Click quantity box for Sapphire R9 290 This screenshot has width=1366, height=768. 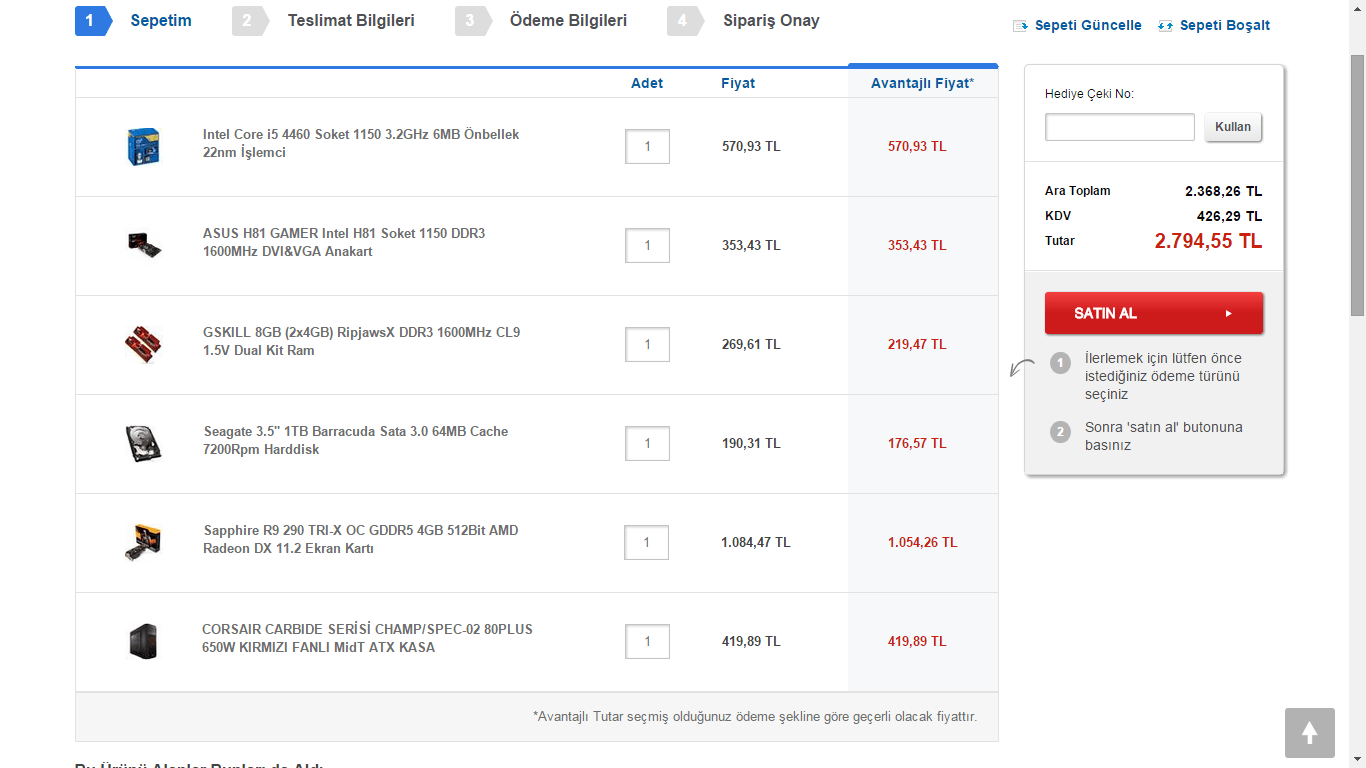(x=646, y=542)
